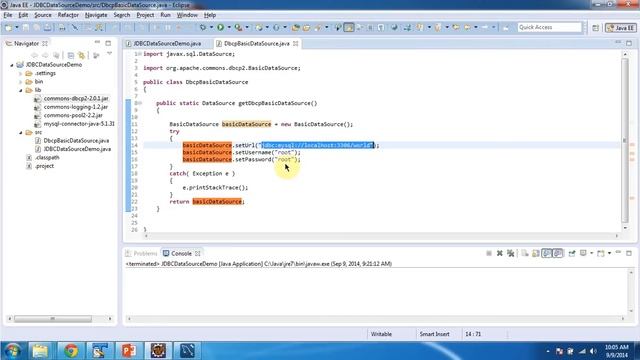This screenshot has height=360, width=640.
Task: Click Remove Launch icon in Console
Action: [500, 253]
